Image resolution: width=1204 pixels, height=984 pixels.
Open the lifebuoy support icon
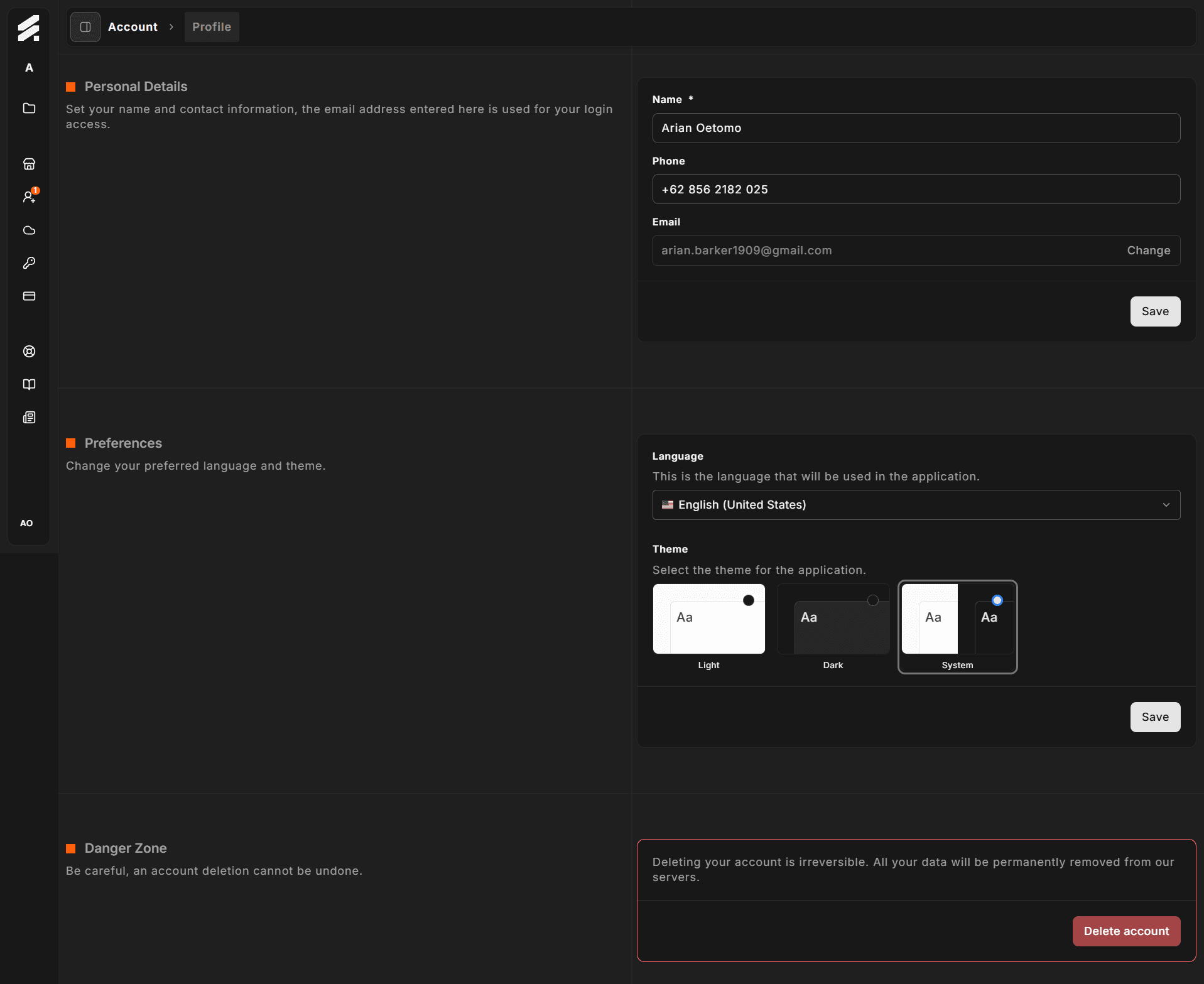(x=29, y=351)
